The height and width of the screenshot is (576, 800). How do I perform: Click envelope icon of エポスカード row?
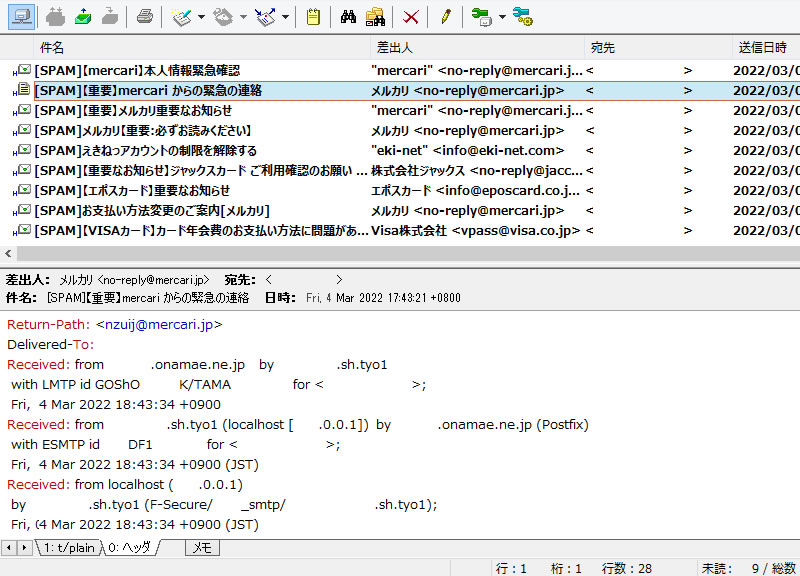24,190
